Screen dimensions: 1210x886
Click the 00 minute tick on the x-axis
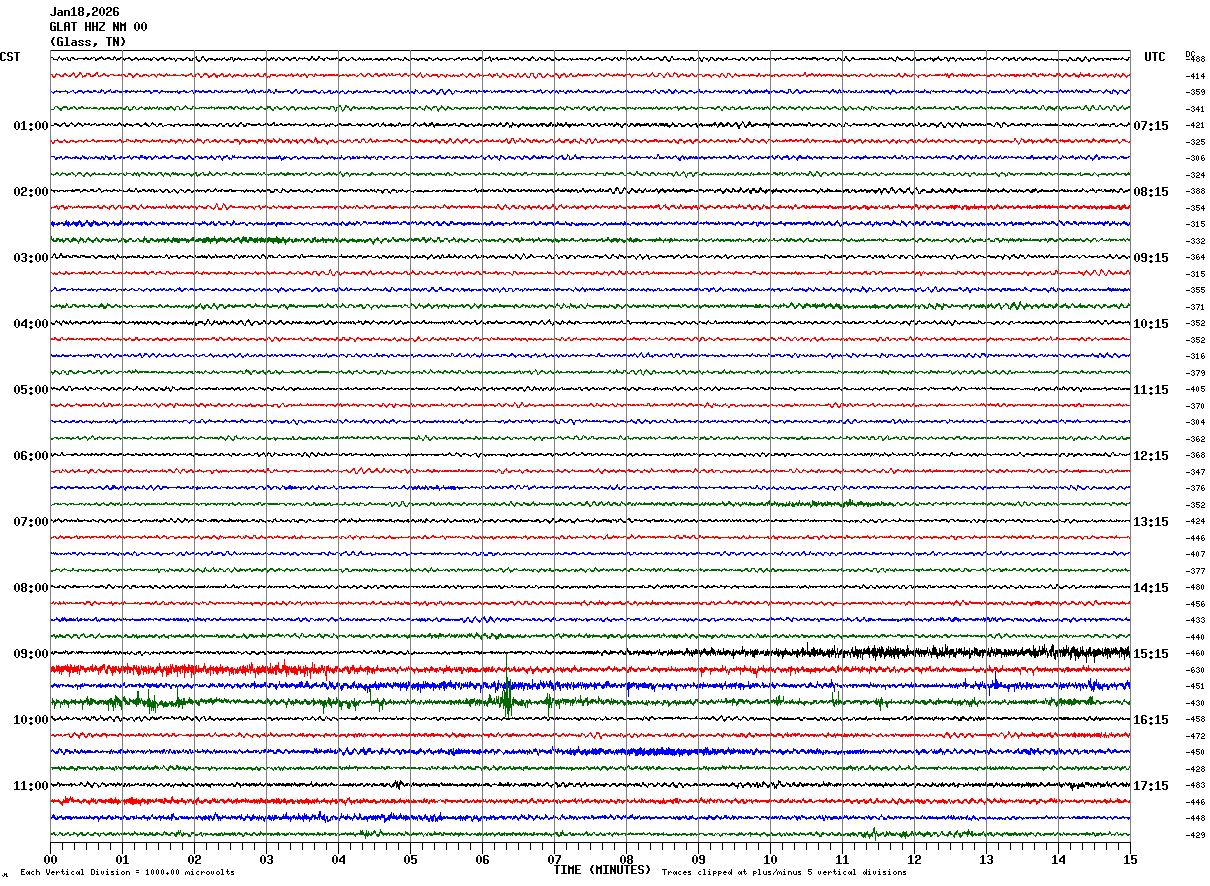pos(50,859)
